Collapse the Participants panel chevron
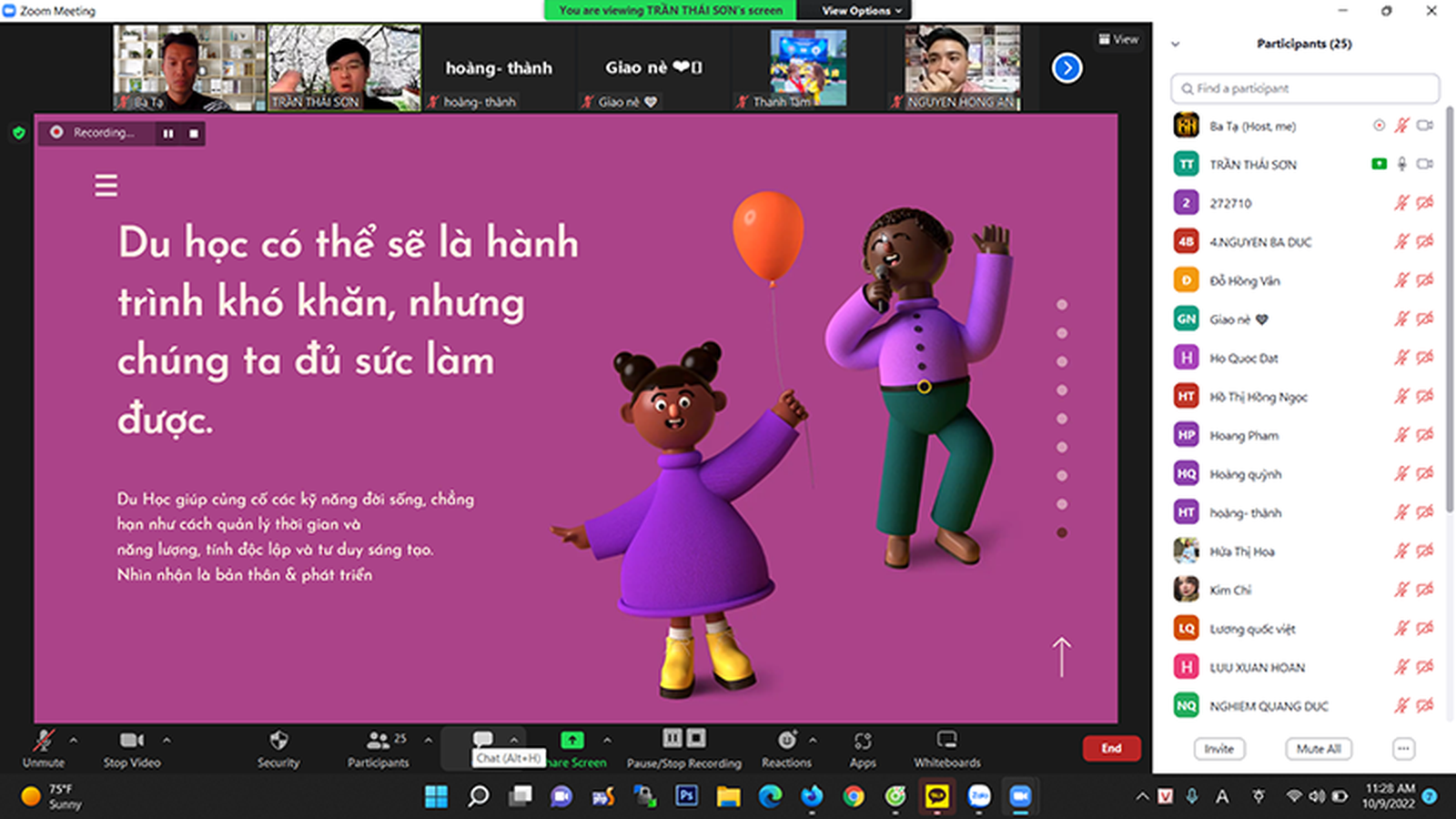Screen dimensions: 1456x819 [x=1175, y=44]
